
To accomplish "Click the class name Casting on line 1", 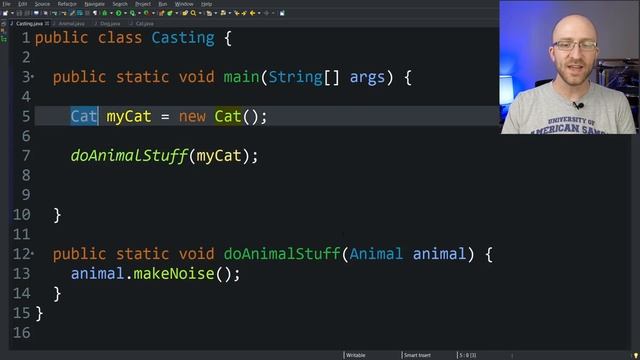I will (183, 38).
